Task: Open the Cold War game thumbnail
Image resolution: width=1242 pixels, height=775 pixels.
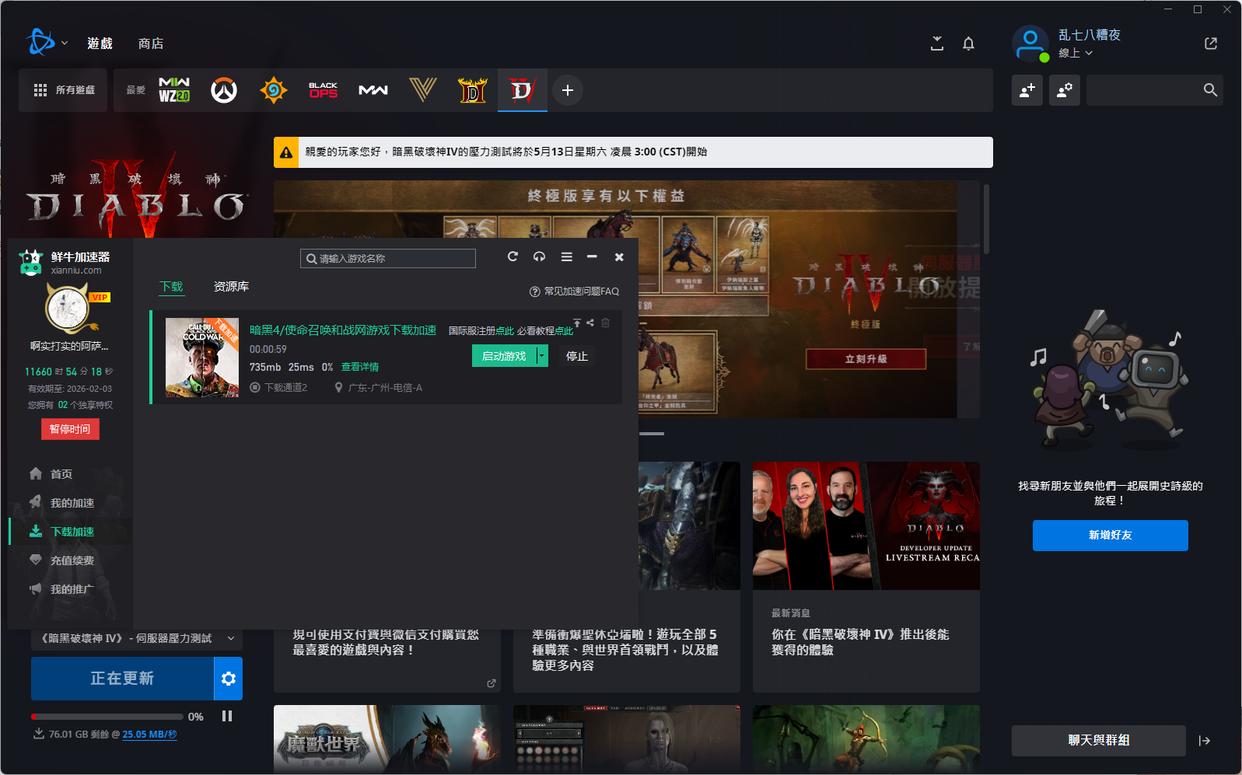Action: click(x=202, y=358)
